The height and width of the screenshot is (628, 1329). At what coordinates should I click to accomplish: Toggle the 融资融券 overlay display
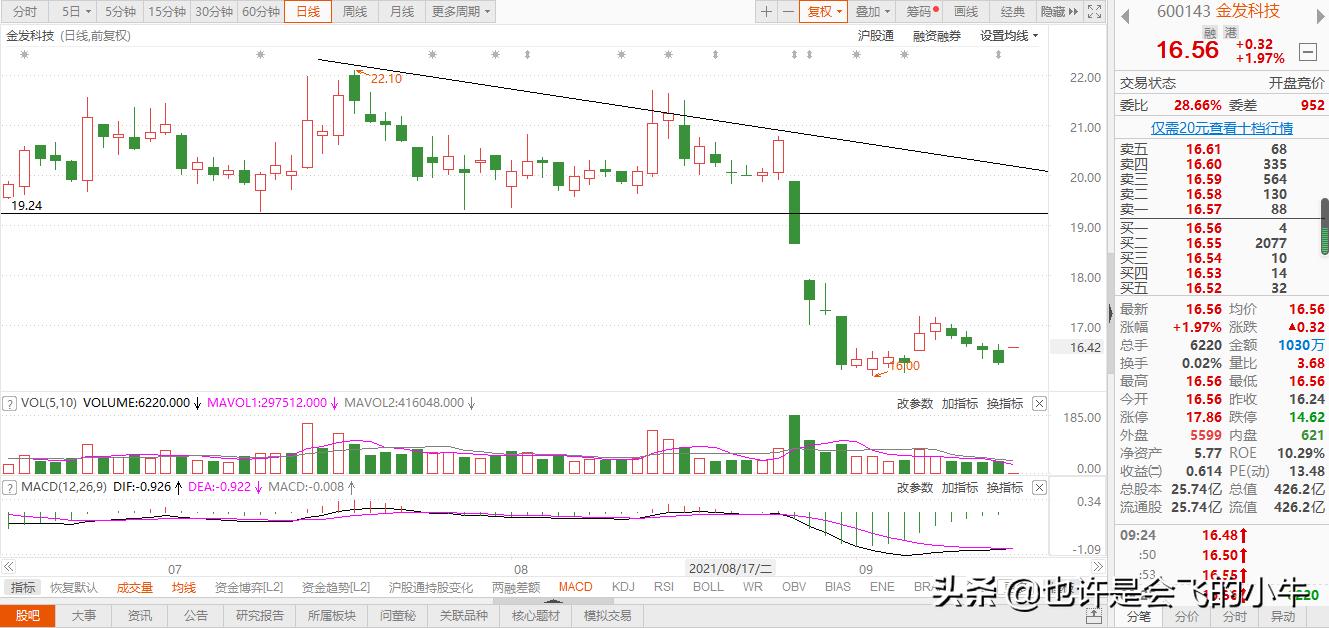(x=936, y=36)
